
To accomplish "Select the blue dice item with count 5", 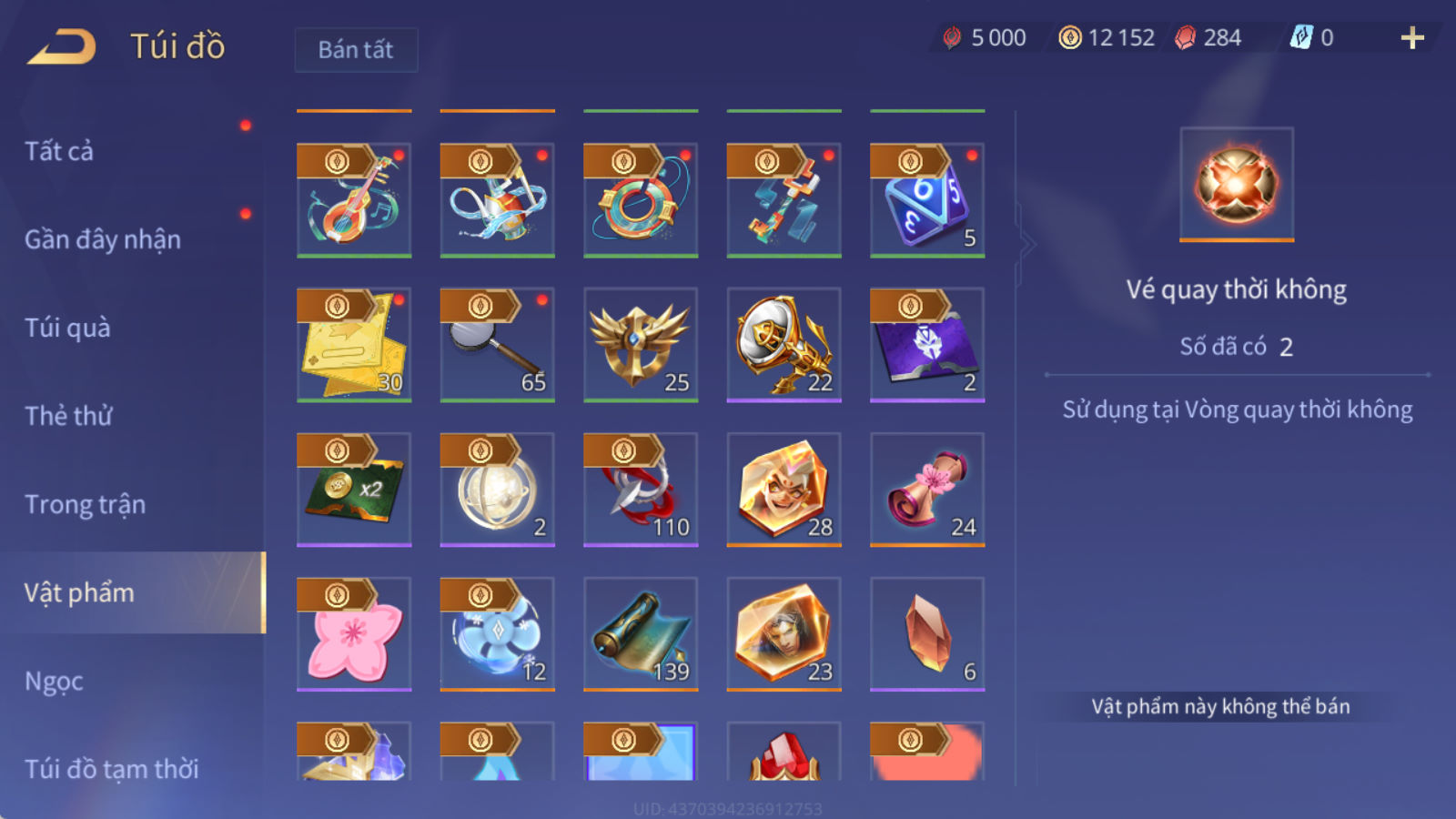I will (x=927, y=200).
